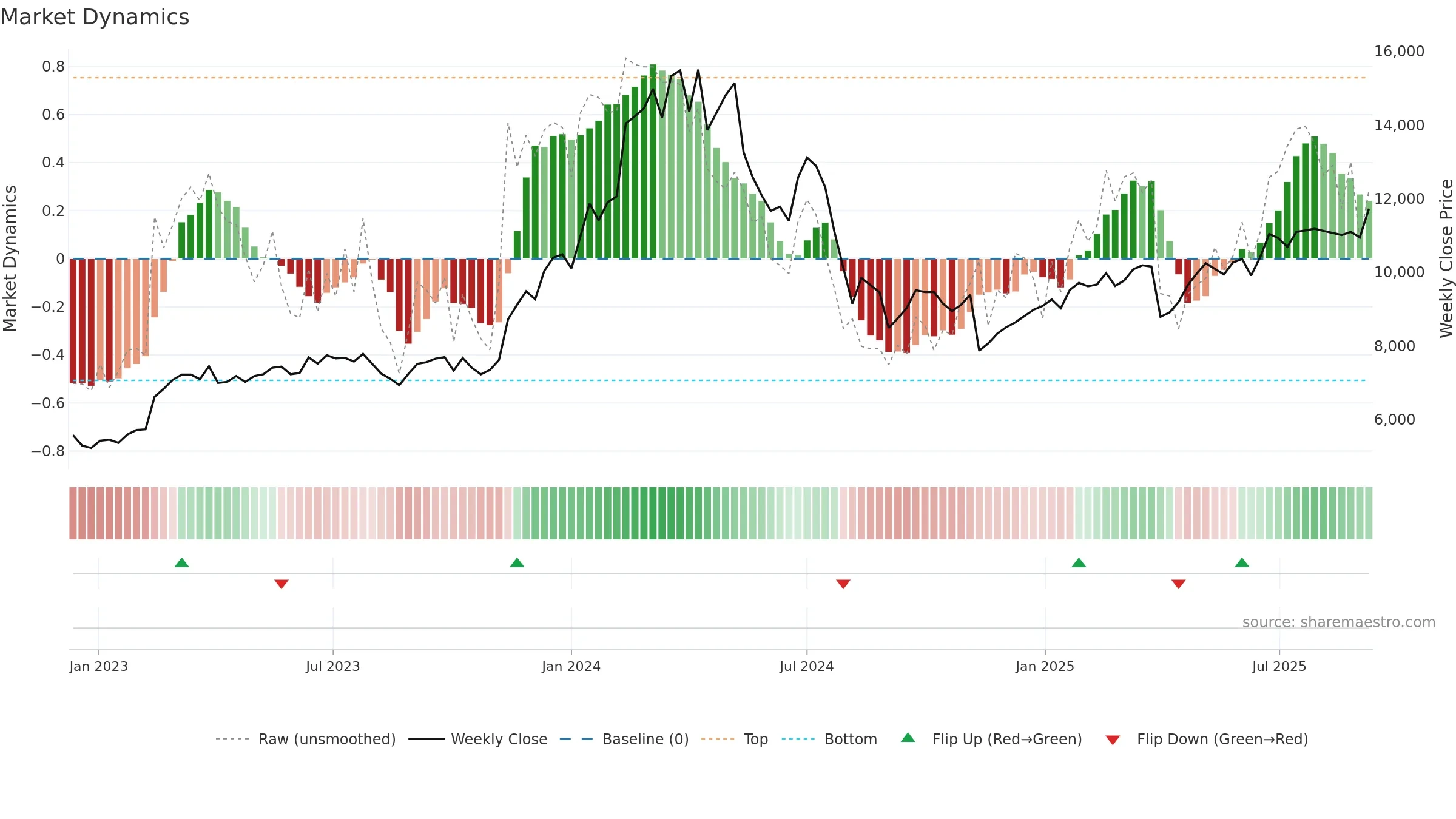Click the −0.6 left axis label
The width and height of the screenshot is (1456, 819).
48,403
